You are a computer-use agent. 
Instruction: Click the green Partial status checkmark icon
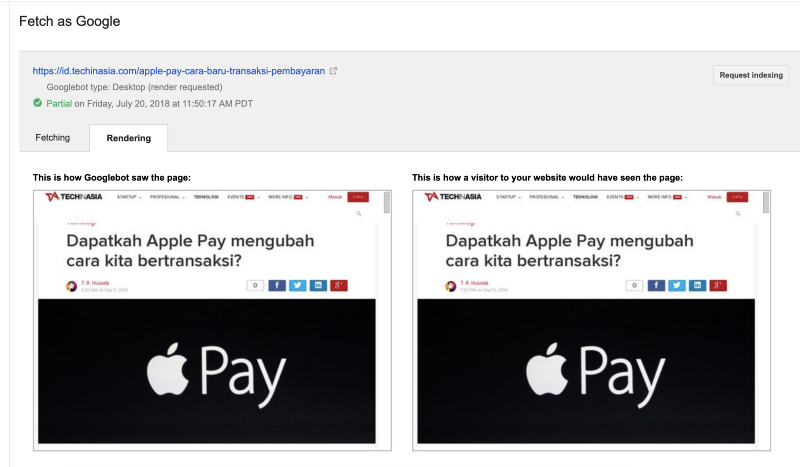click(x=38, y=103)
